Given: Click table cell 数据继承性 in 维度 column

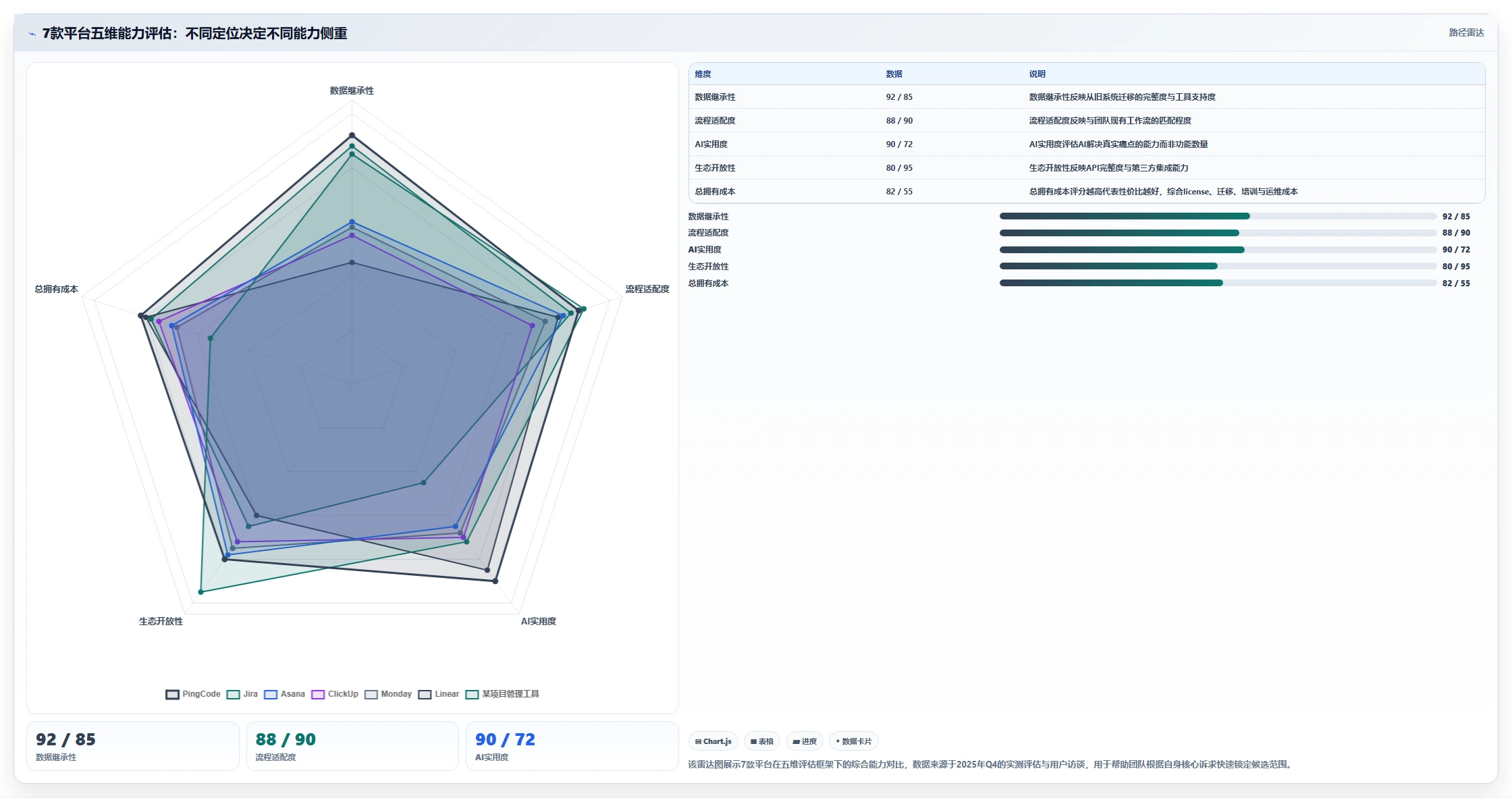Looking at the screenshot, I should (715, 97).
